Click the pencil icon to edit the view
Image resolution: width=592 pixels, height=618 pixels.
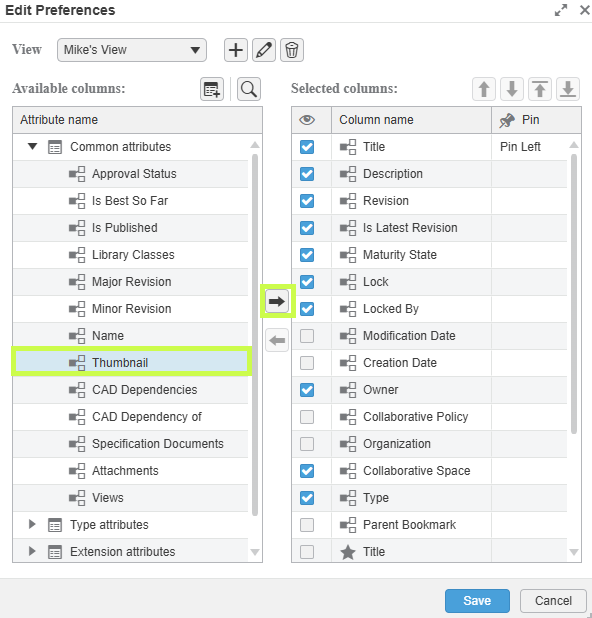[264, 50]
